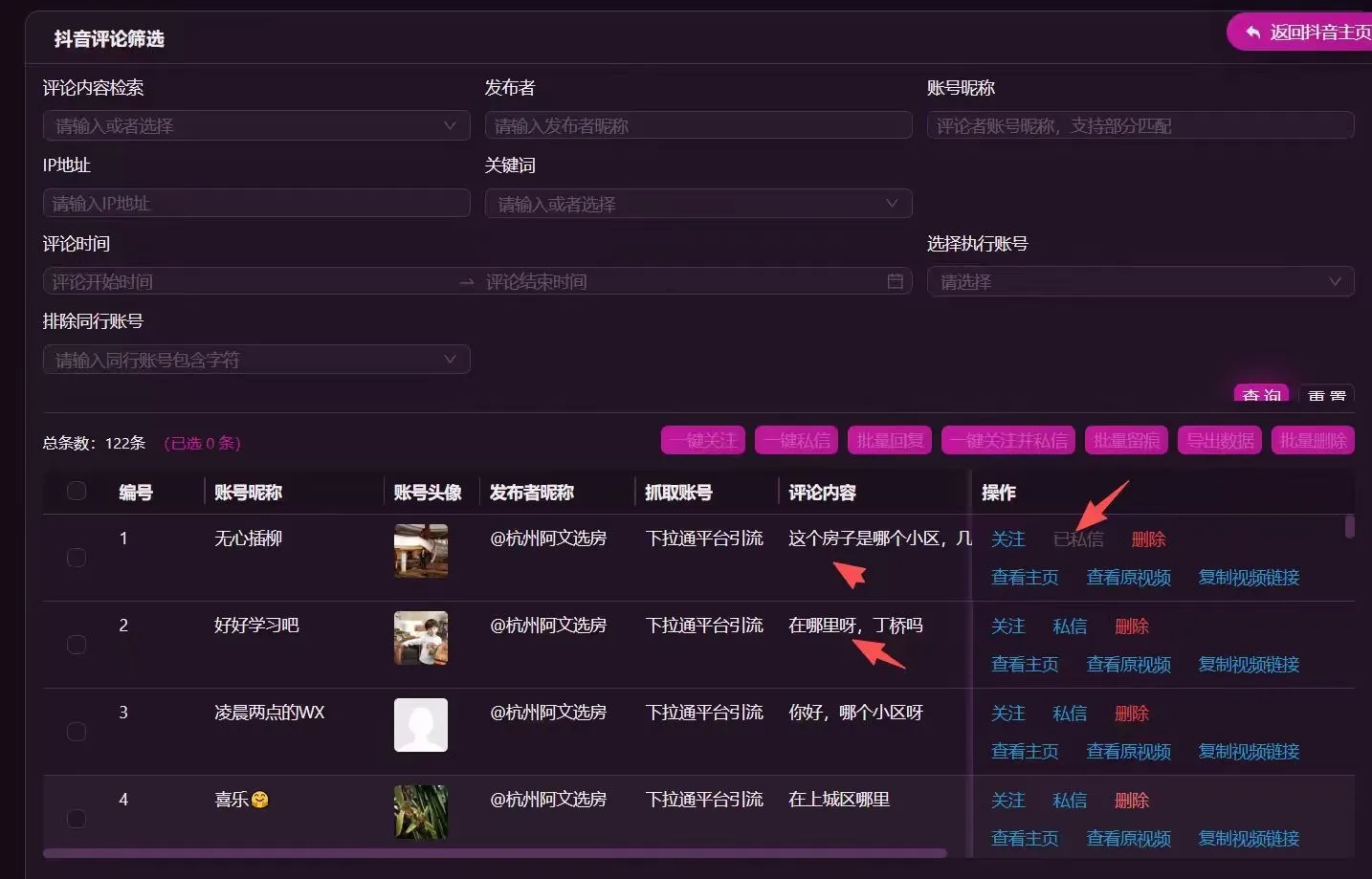Open the calendar icon in 评论时间
1372x879 pixels.
[896, 281]
